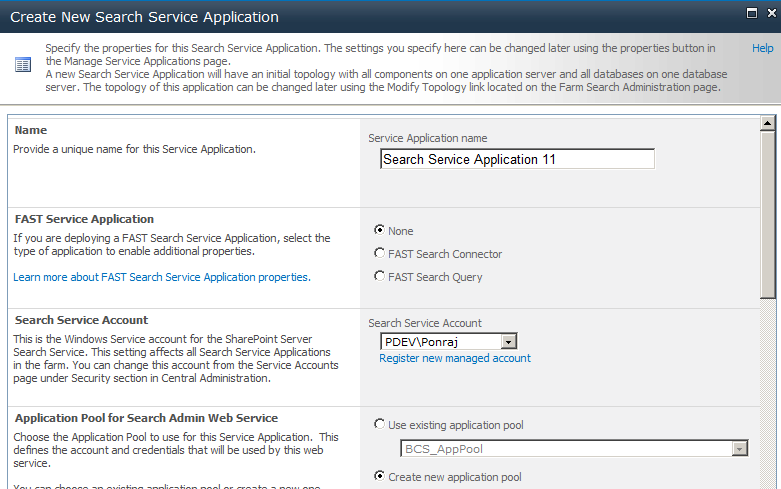Screen dimensions: 781x489
Task: Click the Search Service Account section heading
Action: 82,320
